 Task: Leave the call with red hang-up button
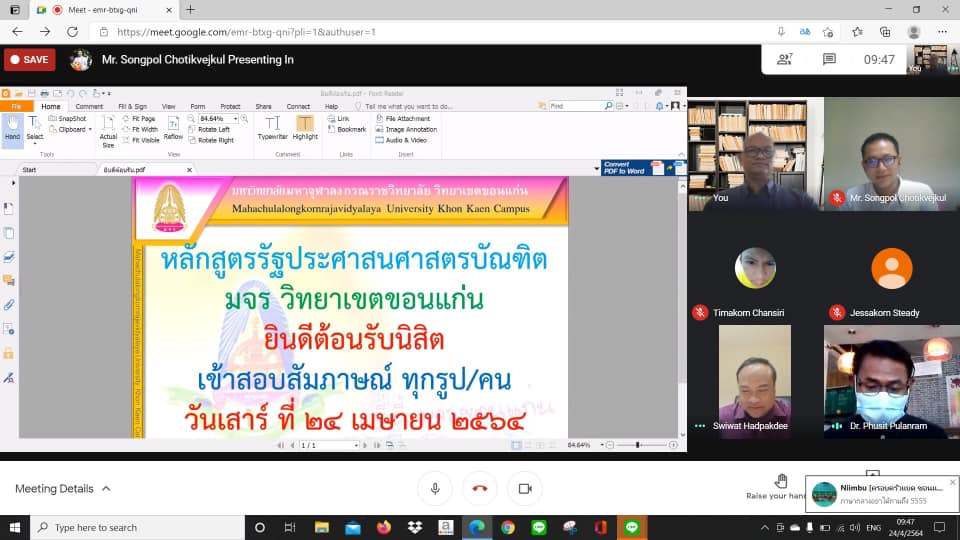click(480, 489)
